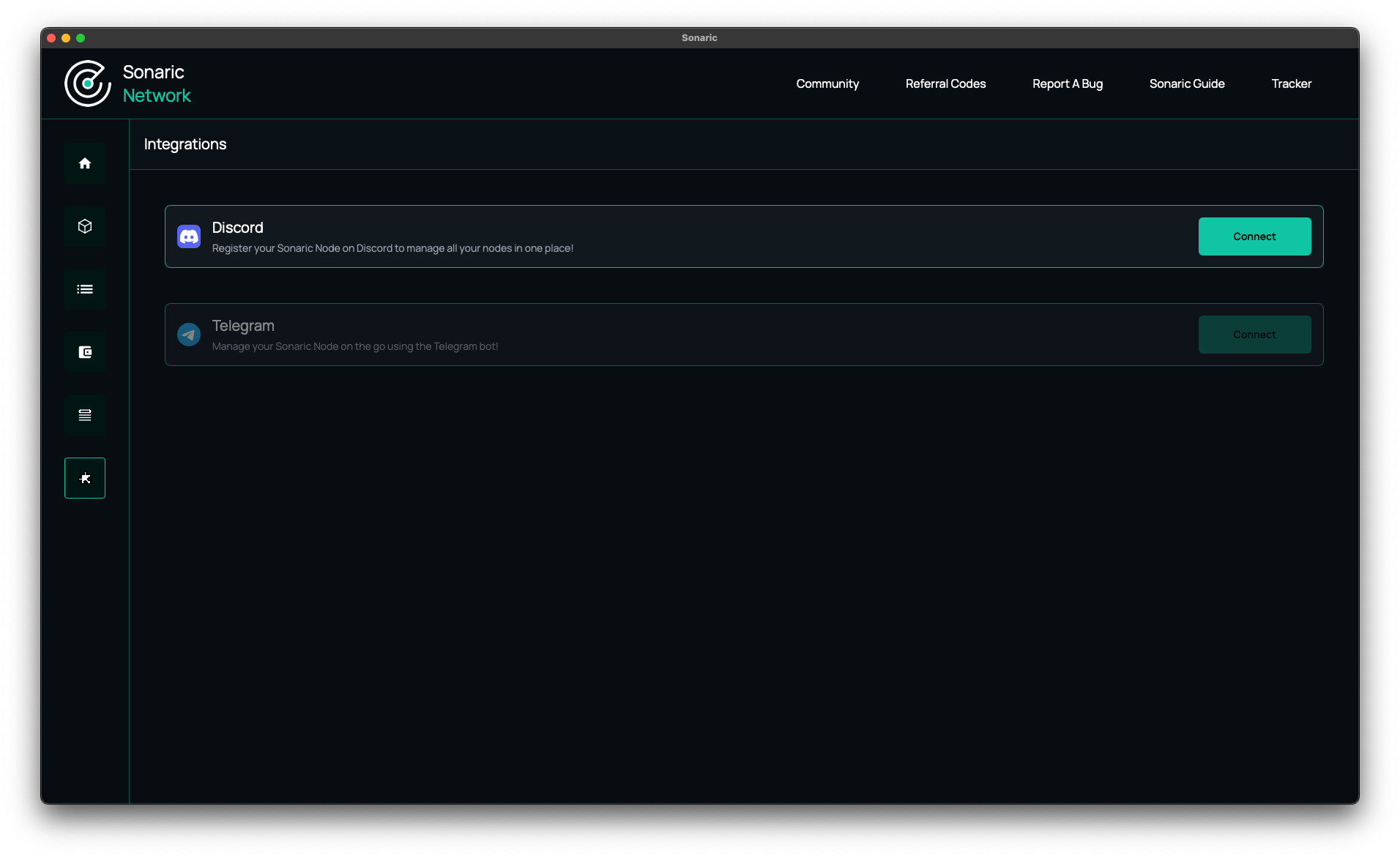Click the Telegram bot description text
The width and height of the screenshot is (1400, 858).
click(355, 346)
